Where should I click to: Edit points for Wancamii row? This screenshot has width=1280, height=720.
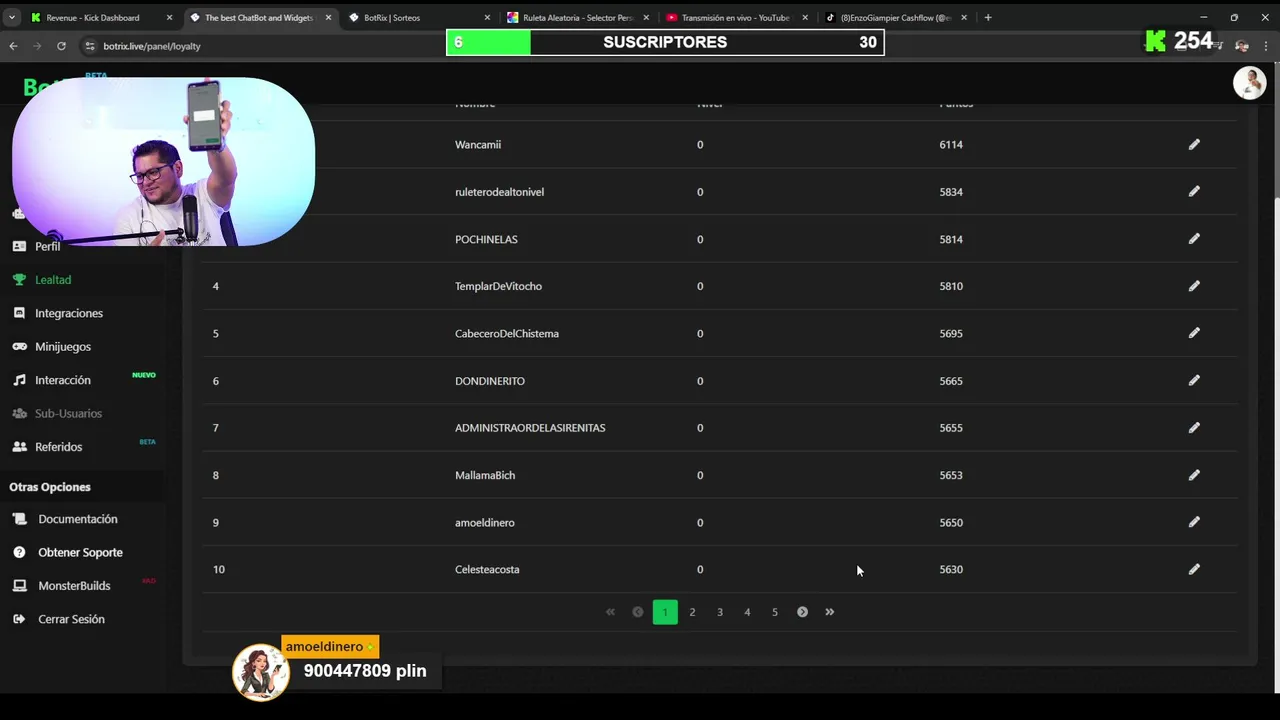pyautogui.click(x=1194, y=144)
